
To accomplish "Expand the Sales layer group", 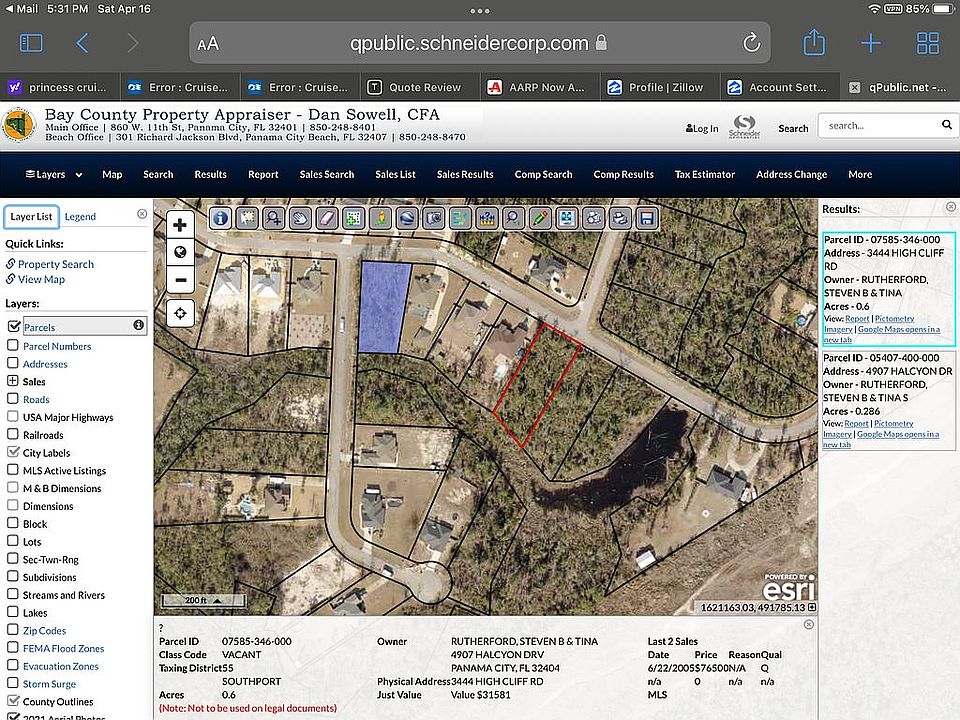I will coord(13,381).
